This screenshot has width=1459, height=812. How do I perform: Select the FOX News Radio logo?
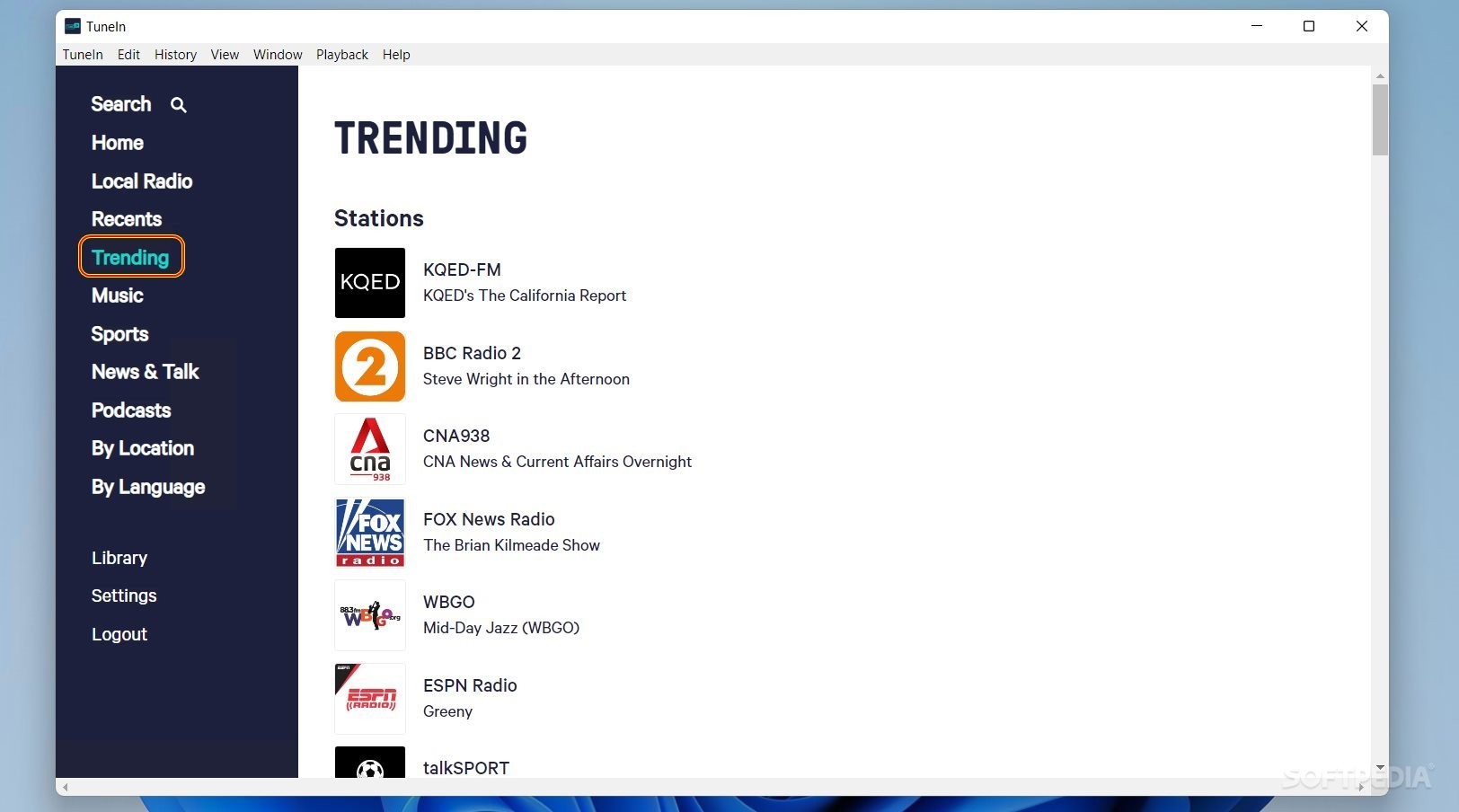point(370,533)
